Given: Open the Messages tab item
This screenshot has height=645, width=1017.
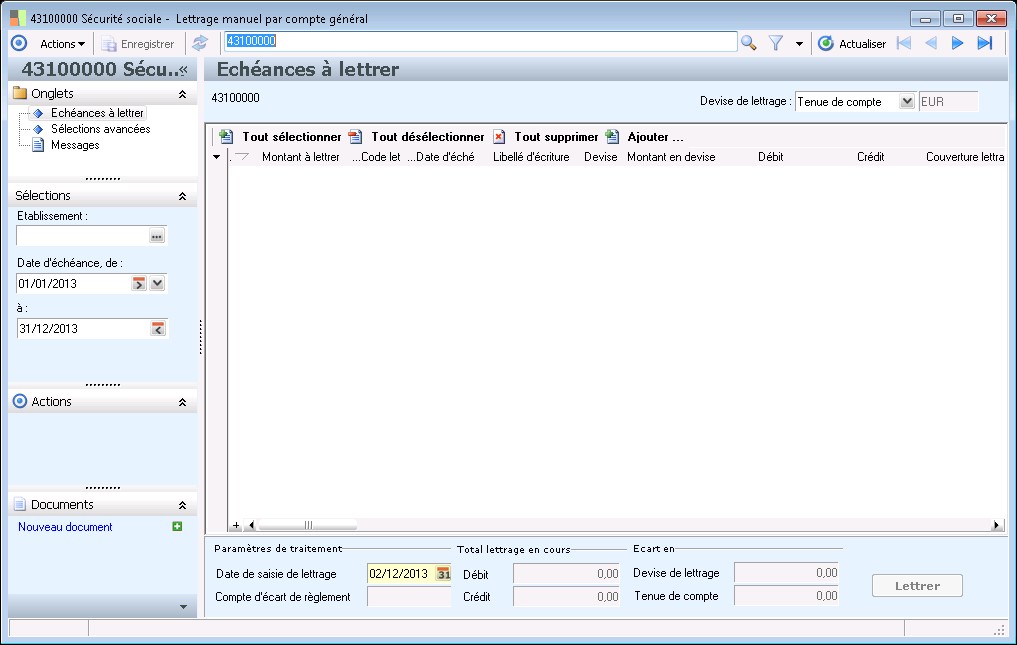Looking at the screenshot, I should click(x=75, y=145).
